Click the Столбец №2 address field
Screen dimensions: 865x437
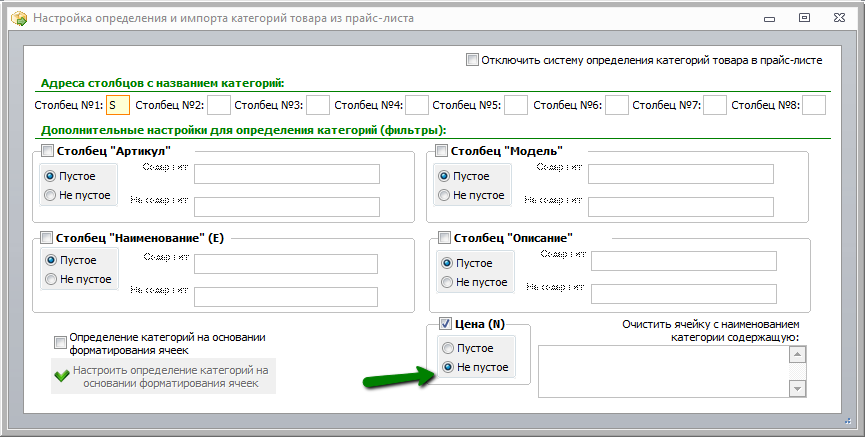point(219,105)
